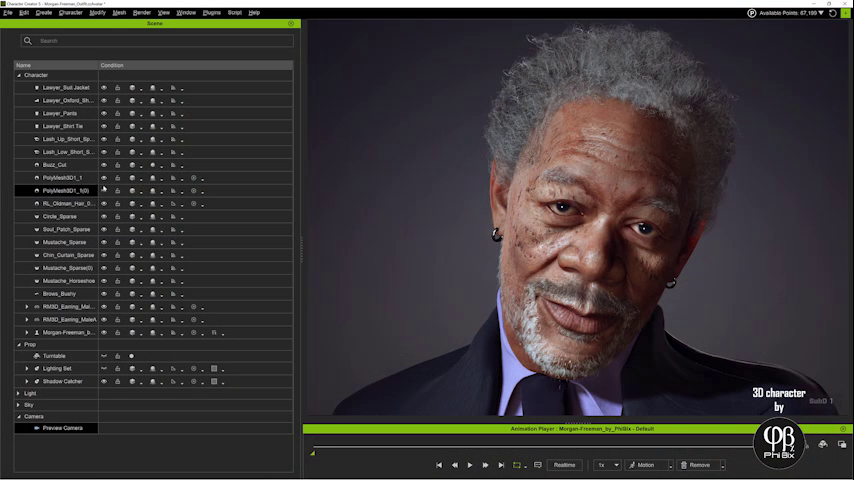
Task: Expand the Light group
Action: pos(19,393)
